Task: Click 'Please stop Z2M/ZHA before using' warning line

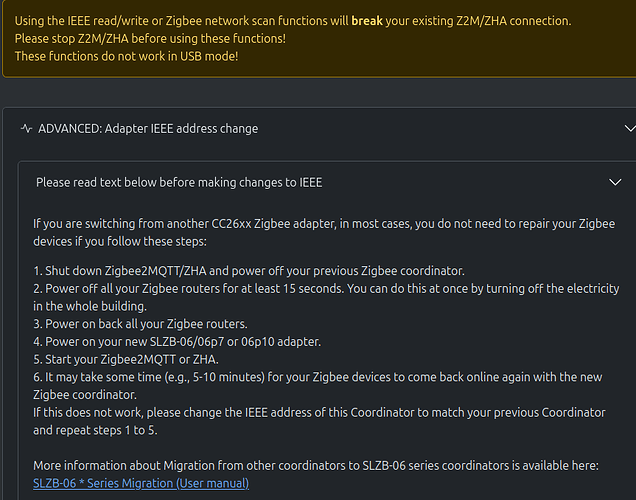Action: point(150,39)
